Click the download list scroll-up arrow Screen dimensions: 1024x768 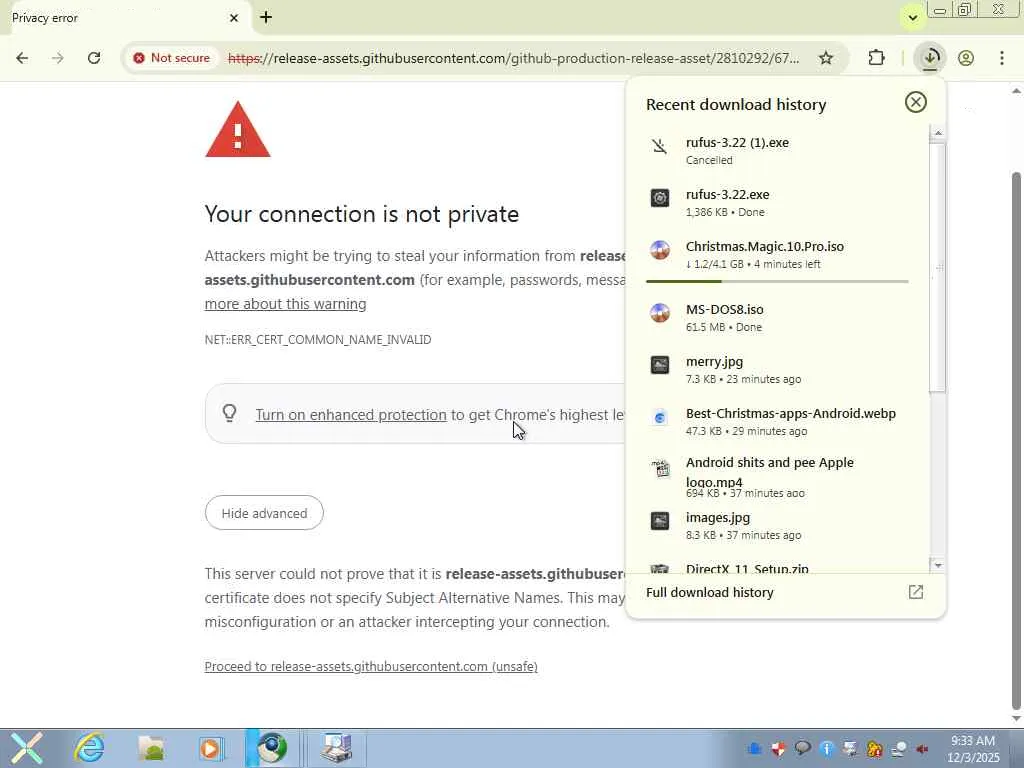[938, 133]
